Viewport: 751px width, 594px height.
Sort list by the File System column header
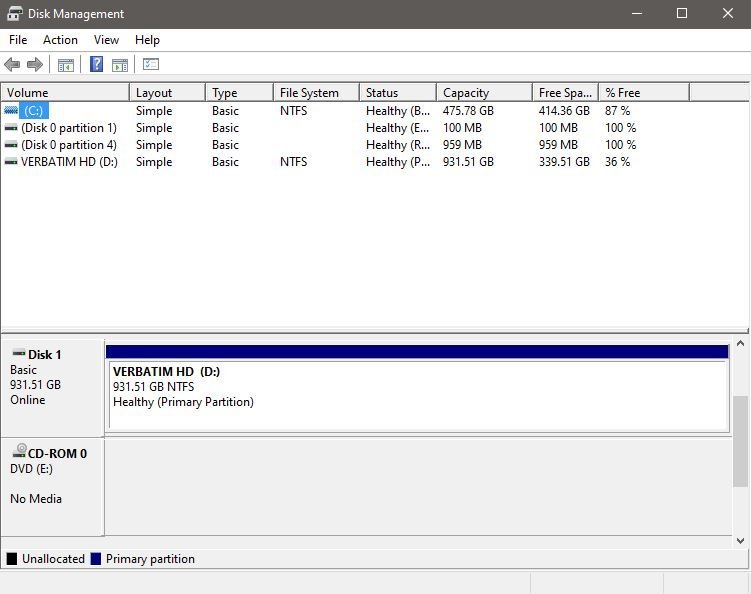click(309, 93)
